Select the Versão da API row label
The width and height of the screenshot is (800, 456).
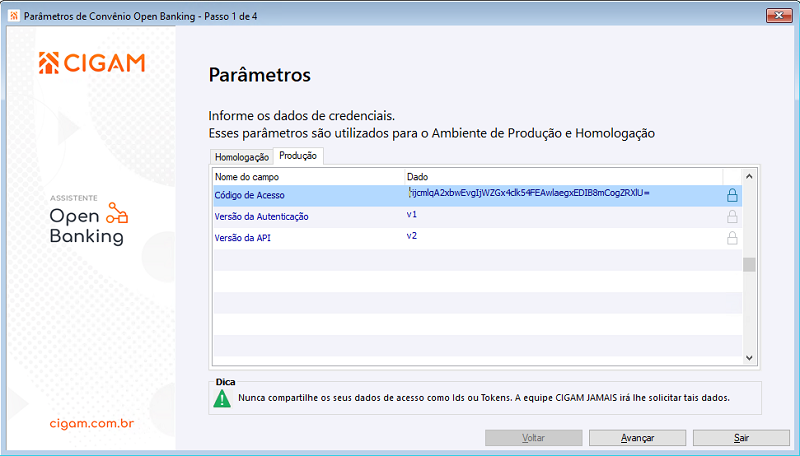242,238
